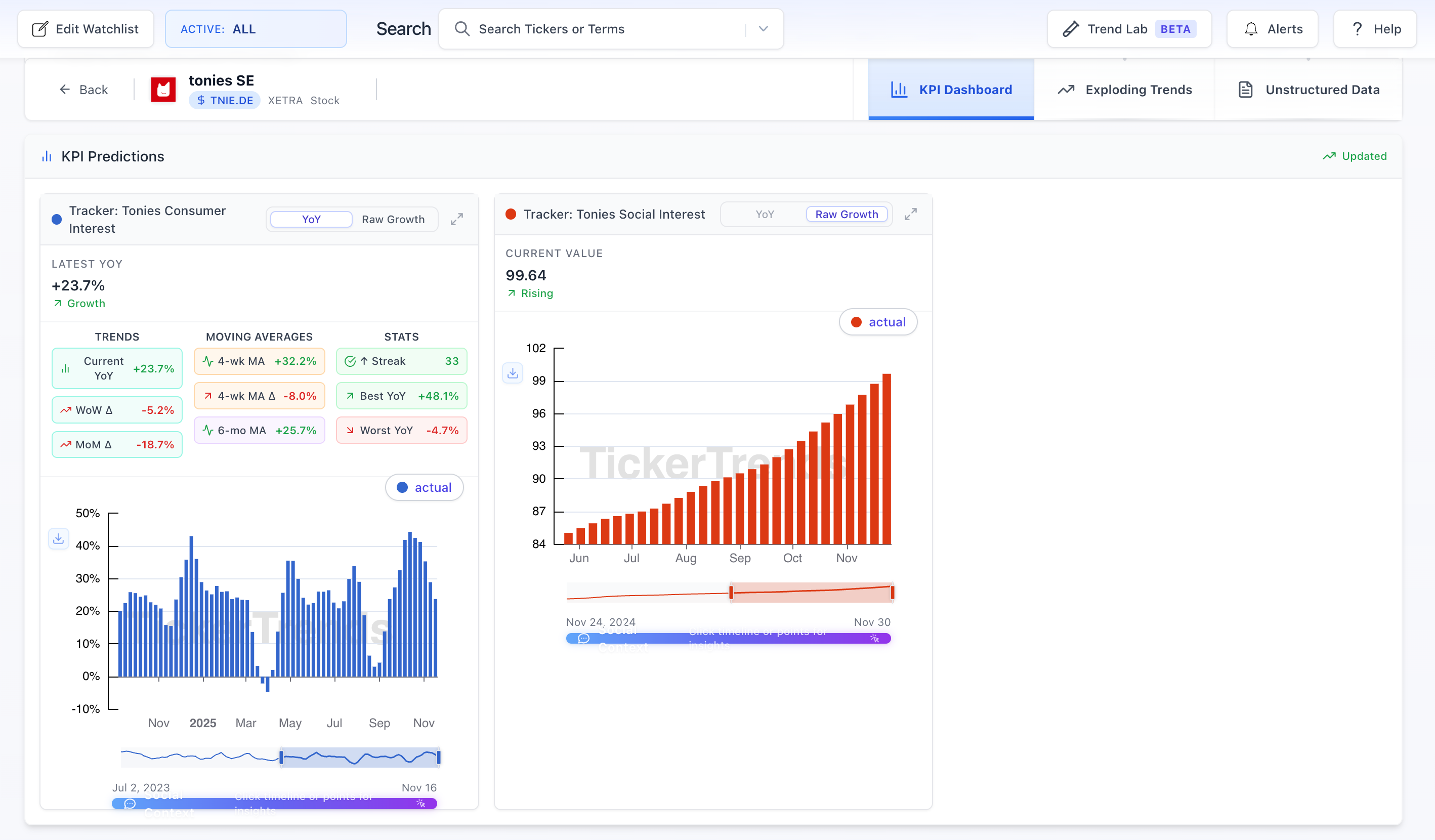
Task: Switch Social Interest chart to YoY
Action: click(764, 214)
